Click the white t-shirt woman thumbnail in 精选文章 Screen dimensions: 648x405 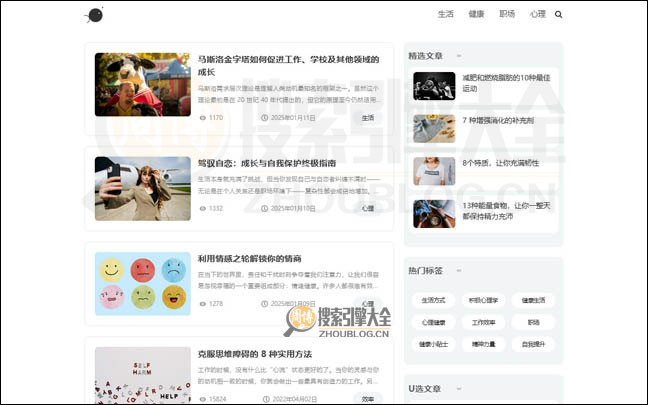click(x=434, y=171)
